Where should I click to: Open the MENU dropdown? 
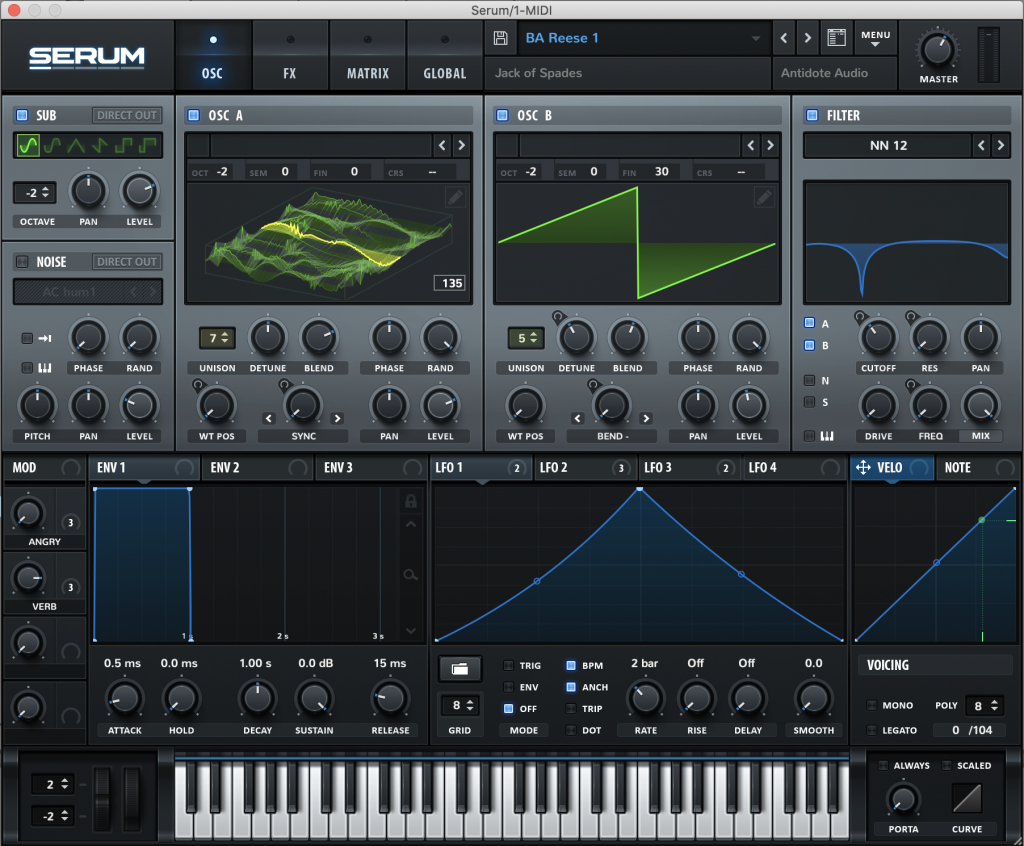(875, 39)
